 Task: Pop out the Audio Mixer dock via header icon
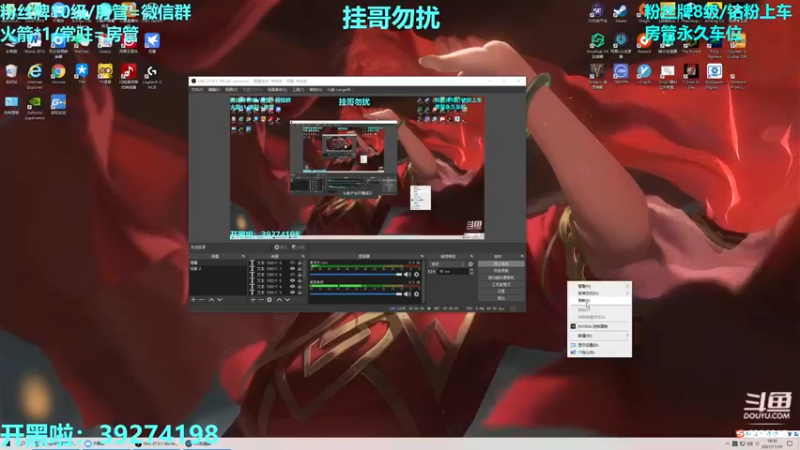422,256
